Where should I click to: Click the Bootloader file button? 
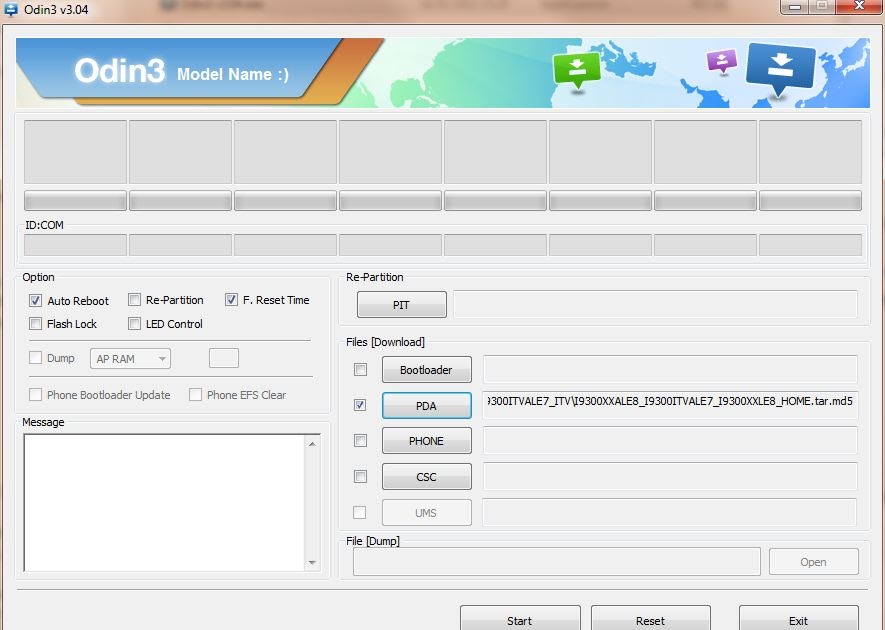[427, 370]
